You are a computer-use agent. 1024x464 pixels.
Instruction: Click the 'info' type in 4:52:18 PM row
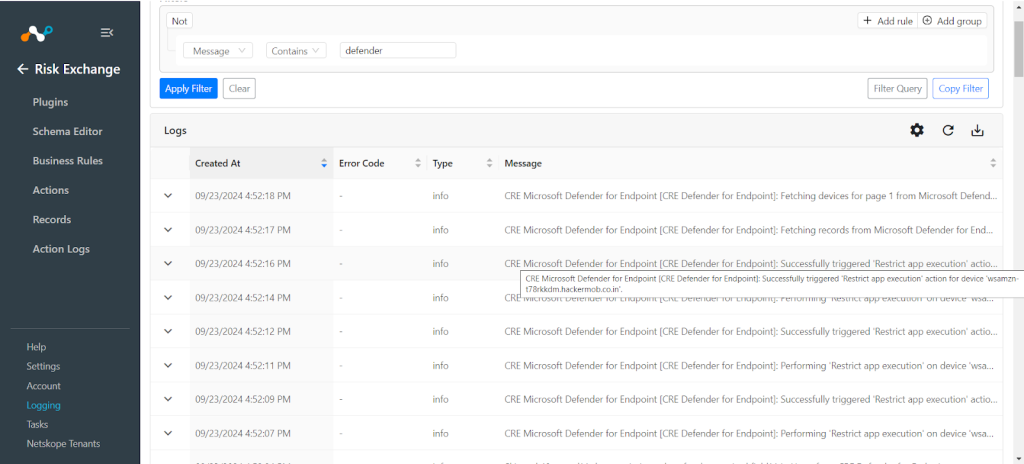click(x=440, y=195)
